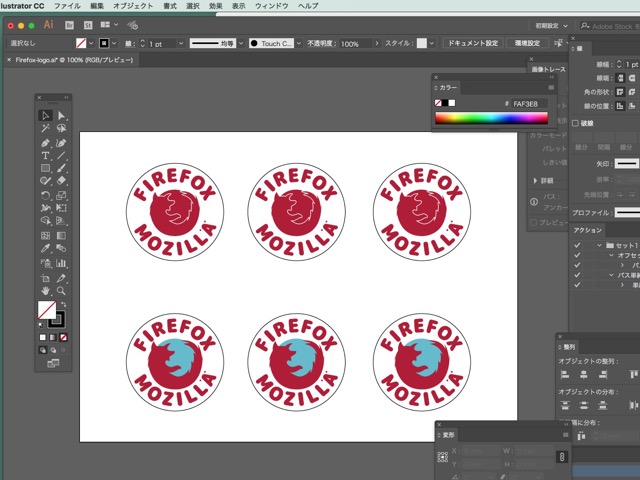Image resolution: width=640 pixels, height=480 pixels.
Task: Select the Curvature tool
Action: click(61, 143)
